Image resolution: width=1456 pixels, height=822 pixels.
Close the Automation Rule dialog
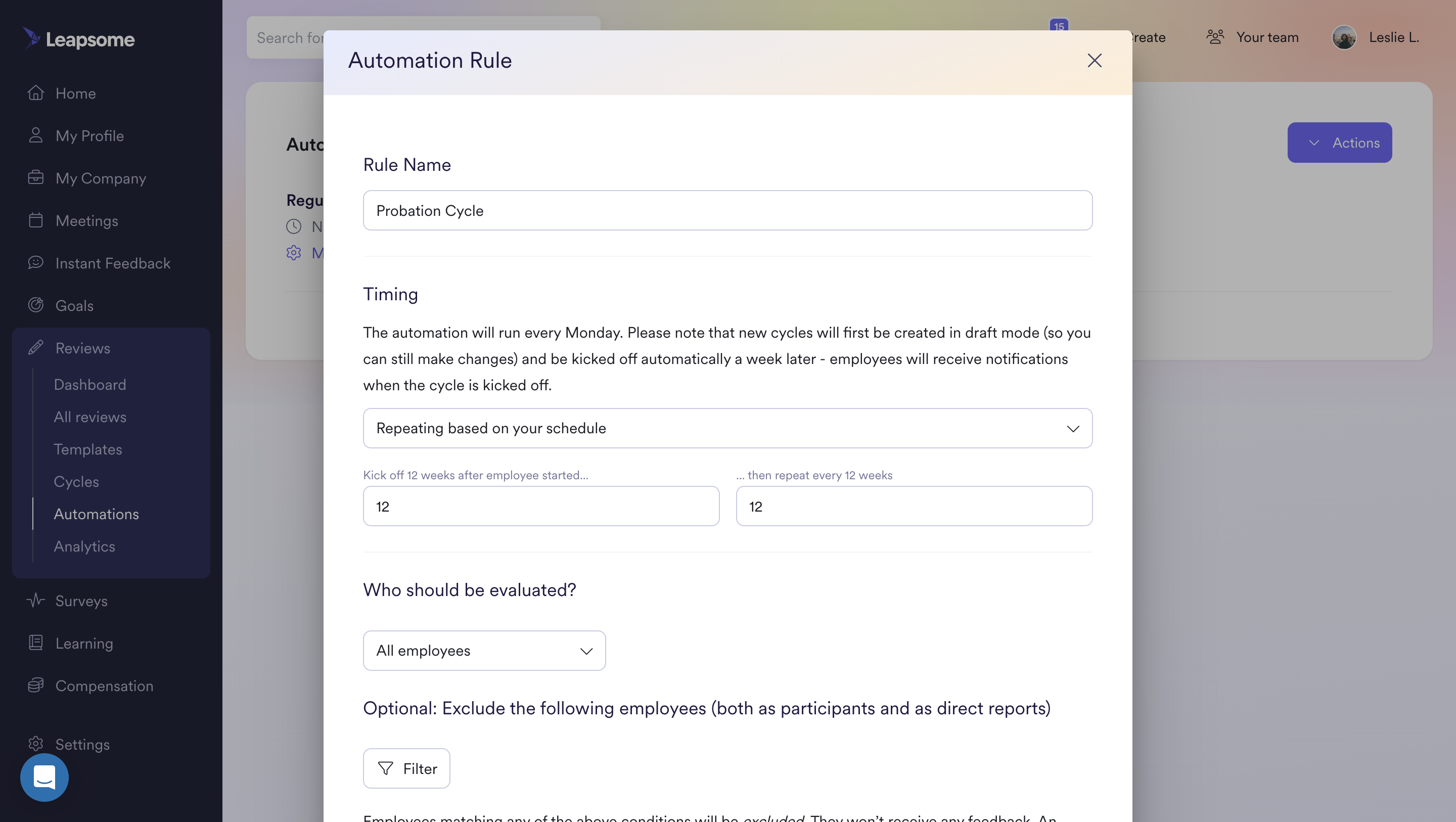(1094, 61)
